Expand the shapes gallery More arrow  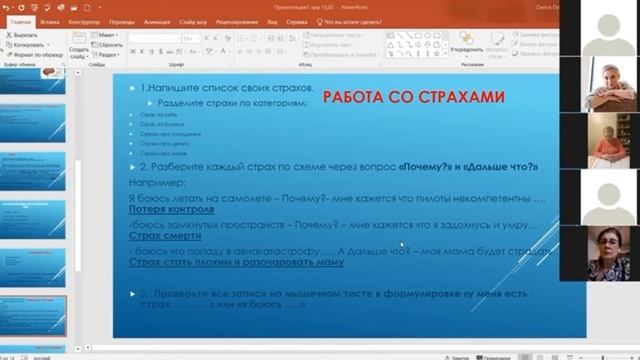pyautogui.click(x=445, y=53)
